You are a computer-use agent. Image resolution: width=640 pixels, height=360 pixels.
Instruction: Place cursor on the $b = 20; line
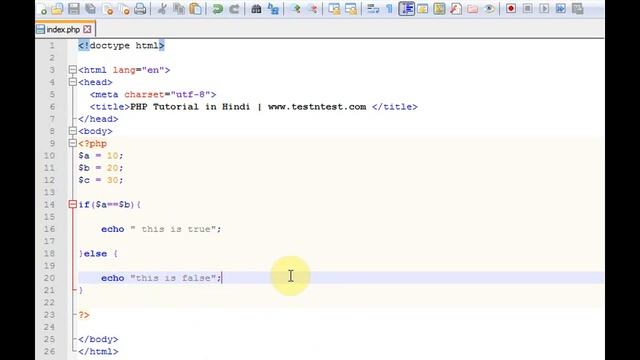[x=101, y=168]
